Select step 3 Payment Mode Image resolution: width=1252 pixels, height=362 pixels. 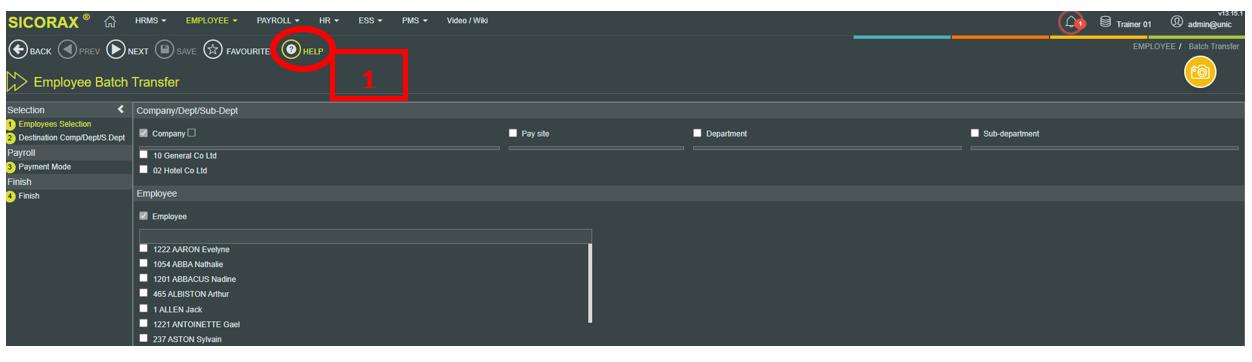click(x=45, y=167)
